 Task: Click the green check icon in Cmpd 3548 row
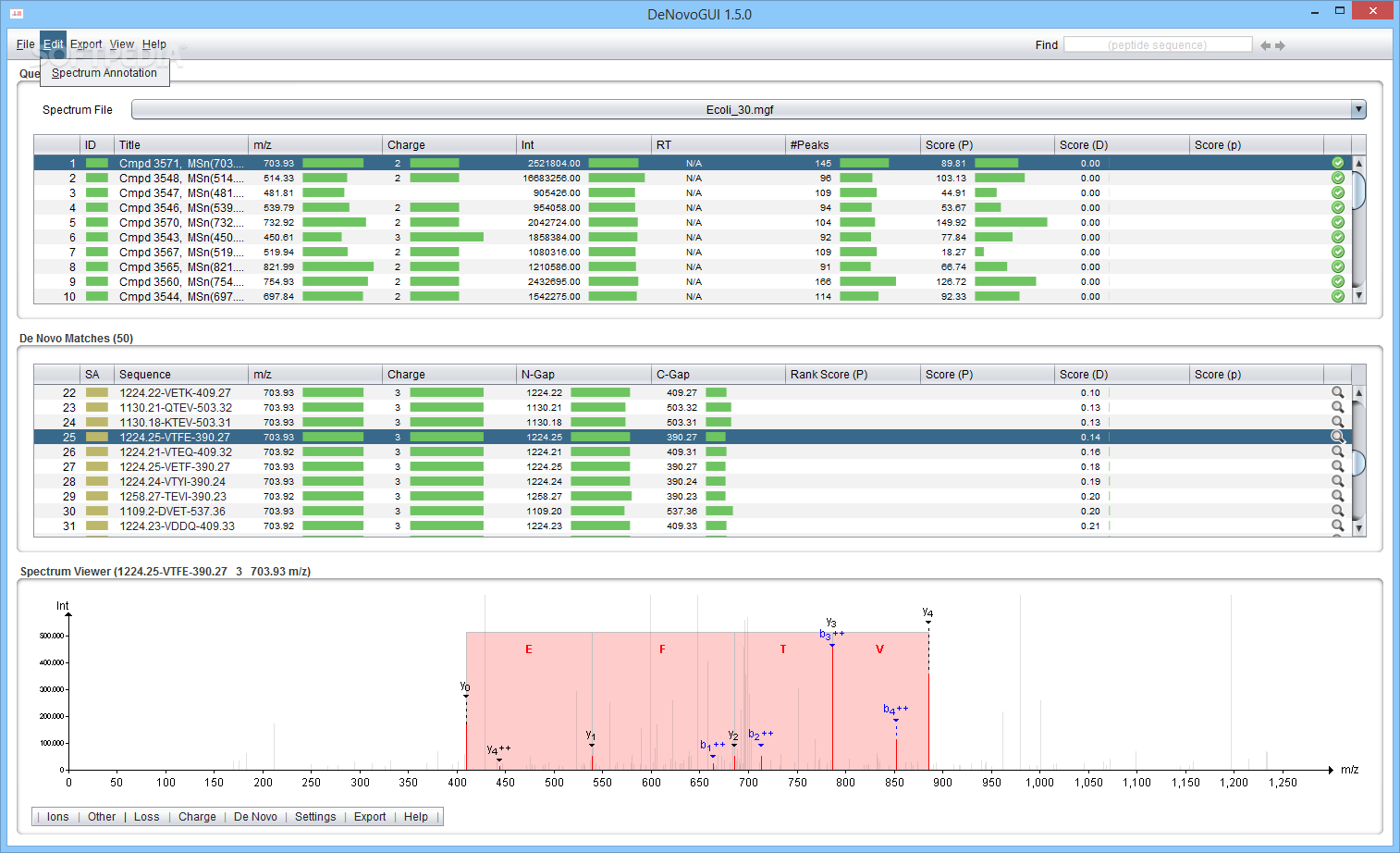click(1337, 178)
